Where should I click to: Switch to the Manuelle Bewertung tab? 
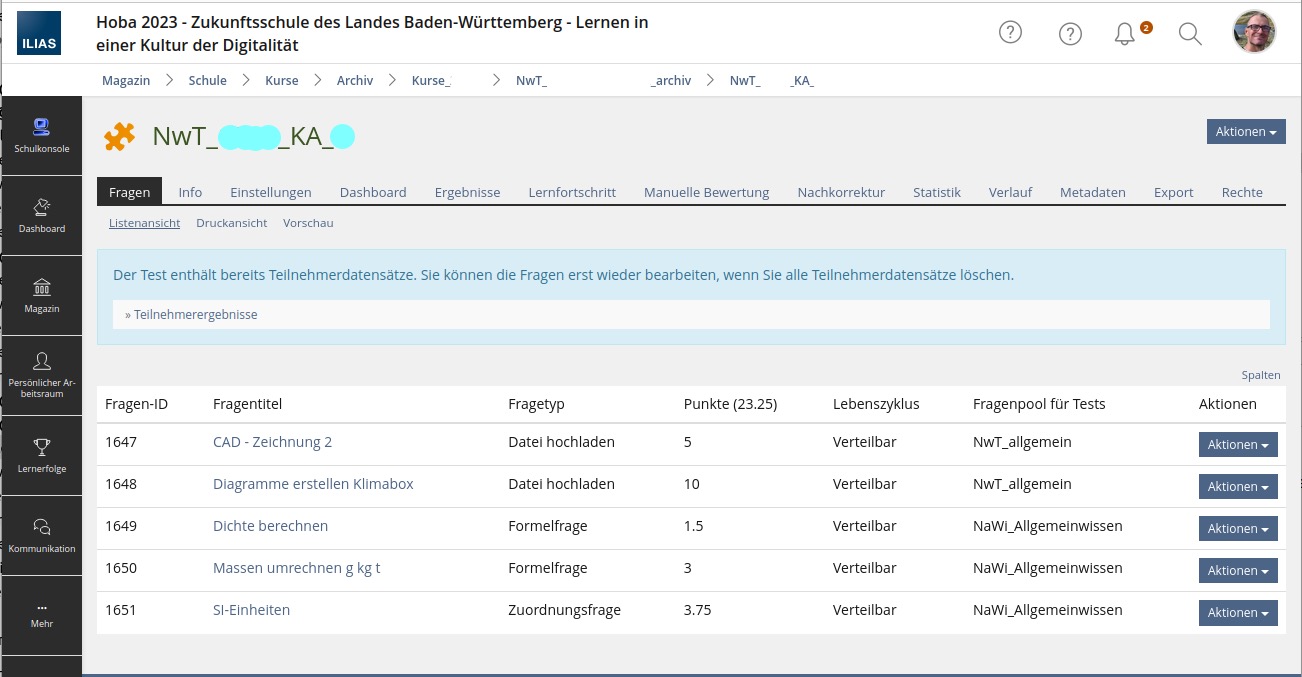[706, 192]
